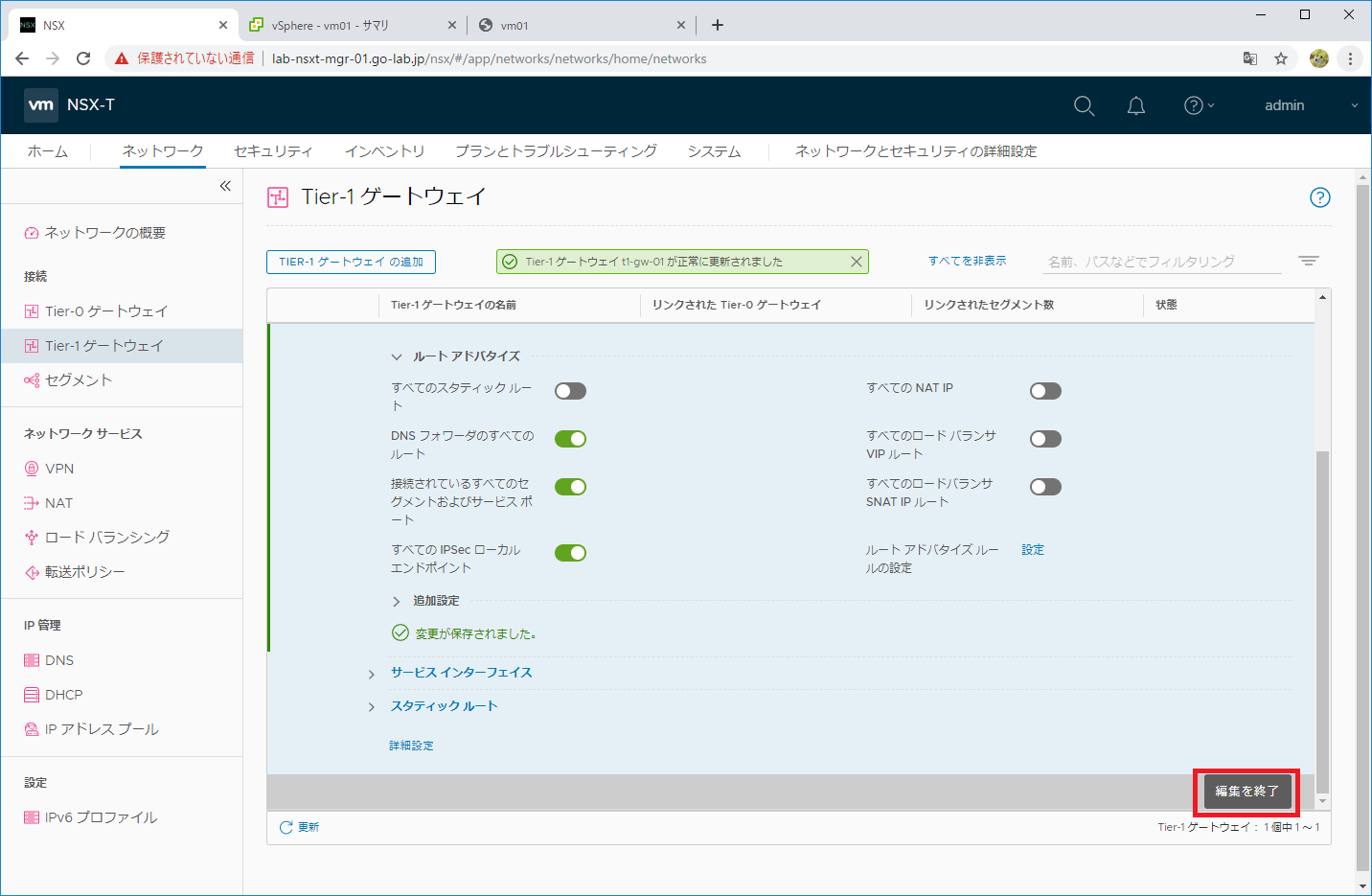
Task: Toggle すべての IPSec ローカル エンドポイント switch
Action: pyautogui.click(x=570, y=553)
